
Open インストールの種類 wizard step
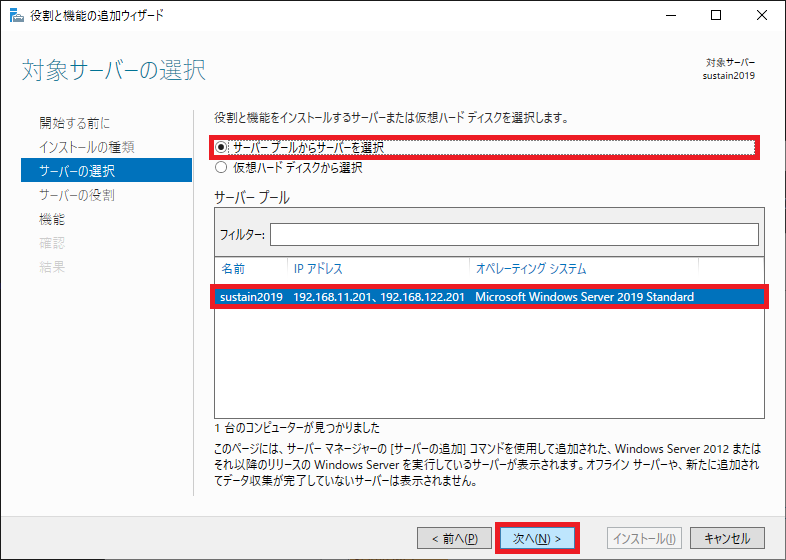[87, 147]
